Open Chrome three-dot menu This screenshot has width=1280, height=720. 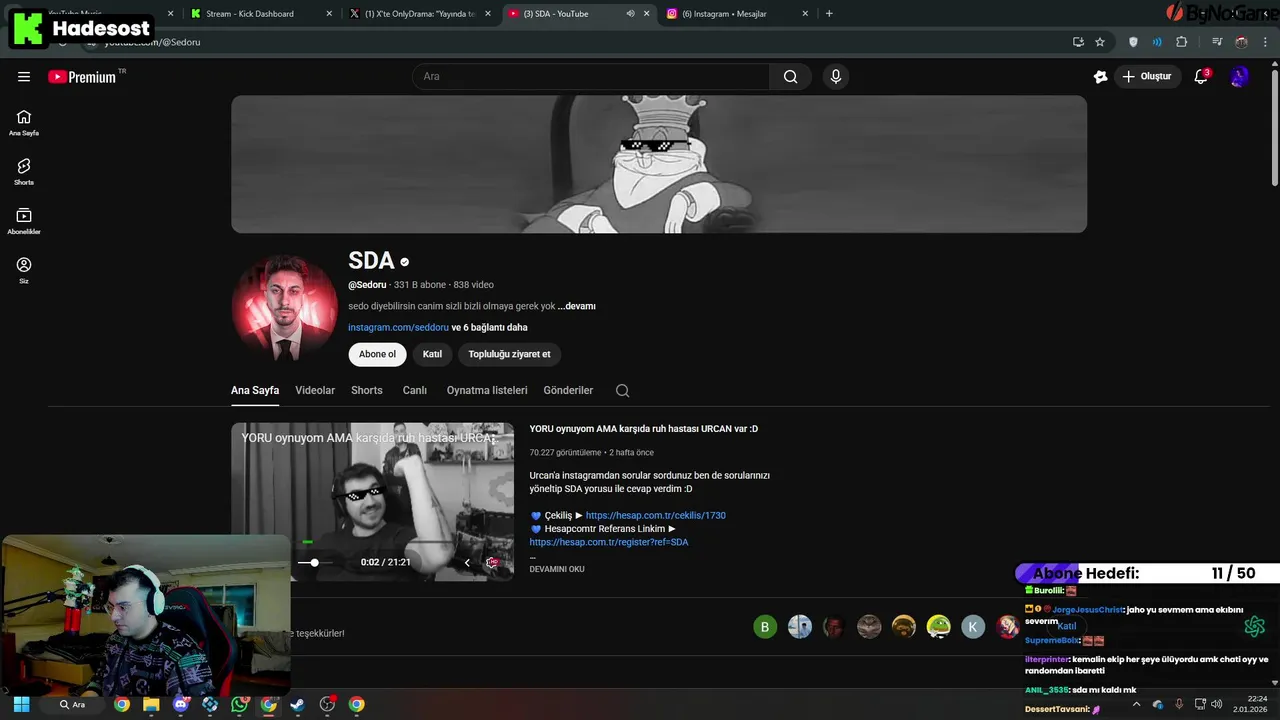coord(1266,42)
